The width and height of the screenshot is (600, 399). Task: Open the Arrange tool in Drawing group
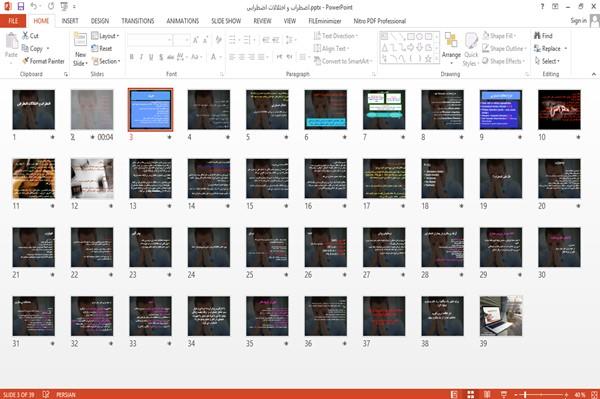click(451, 48)
